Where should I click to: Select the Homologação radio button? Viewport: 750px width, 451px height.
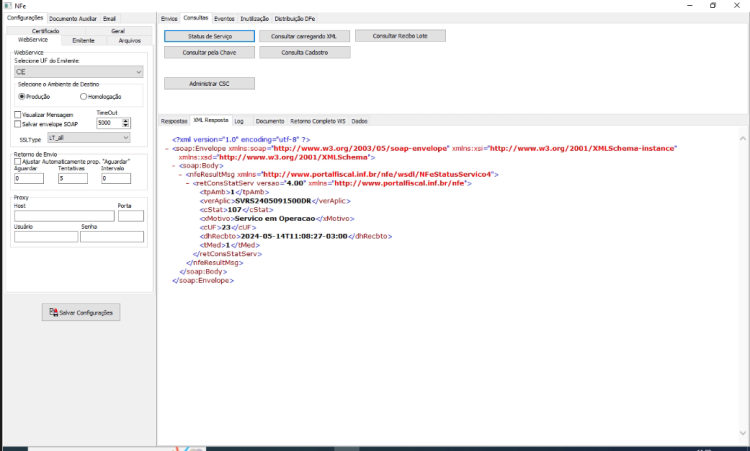click(83, 97)
